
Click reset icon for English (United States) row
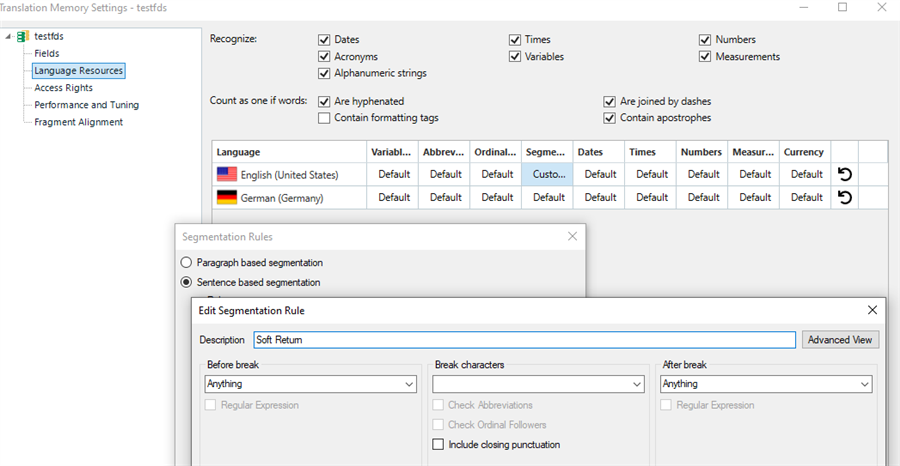click(845, 174)
